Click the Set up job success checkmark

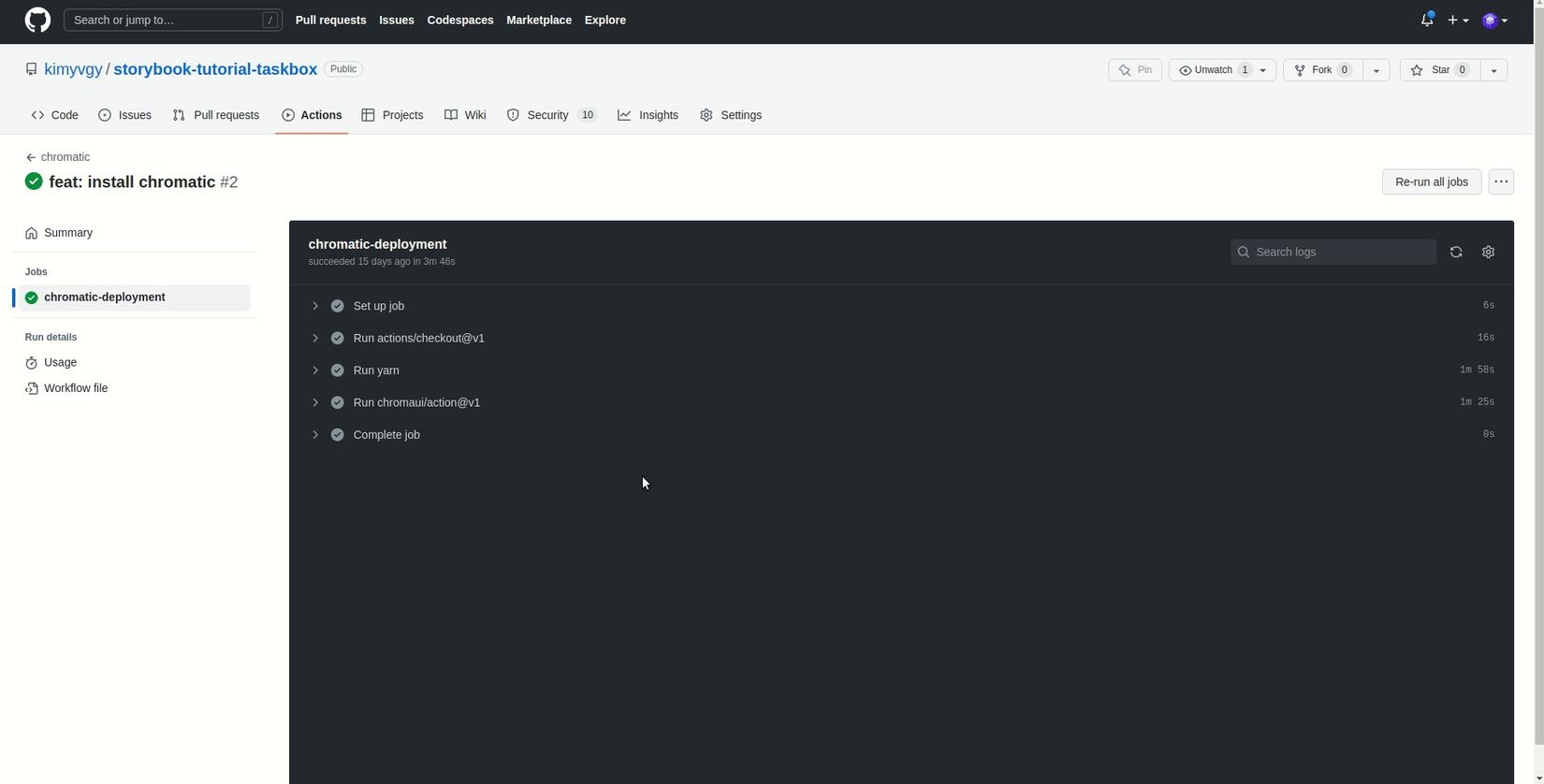tap(338, 306)
